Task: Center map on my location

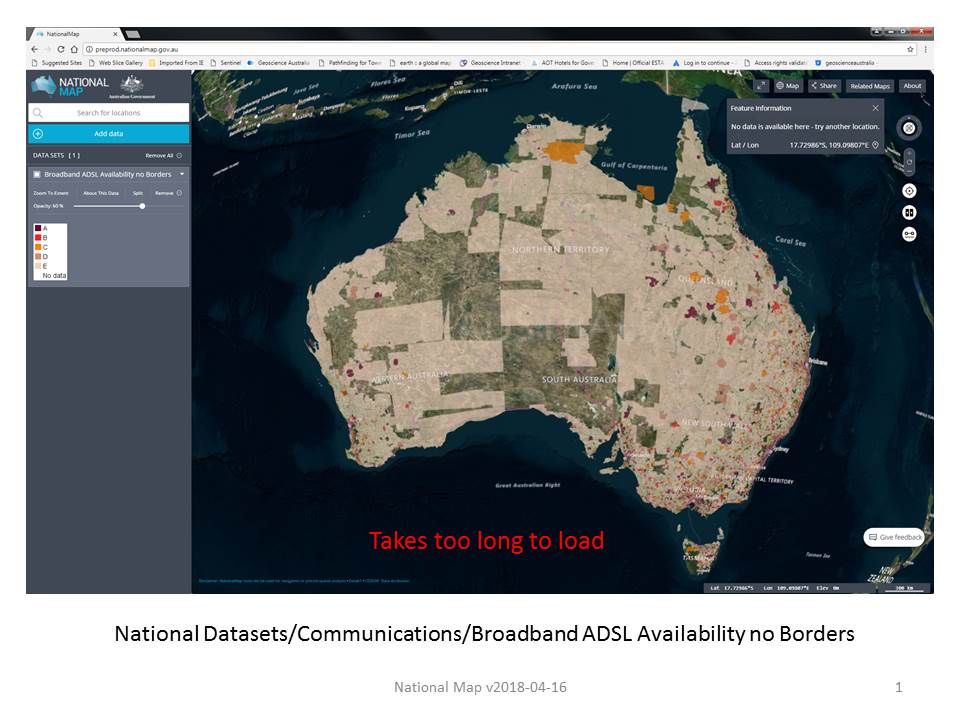Action: [909, 191]
